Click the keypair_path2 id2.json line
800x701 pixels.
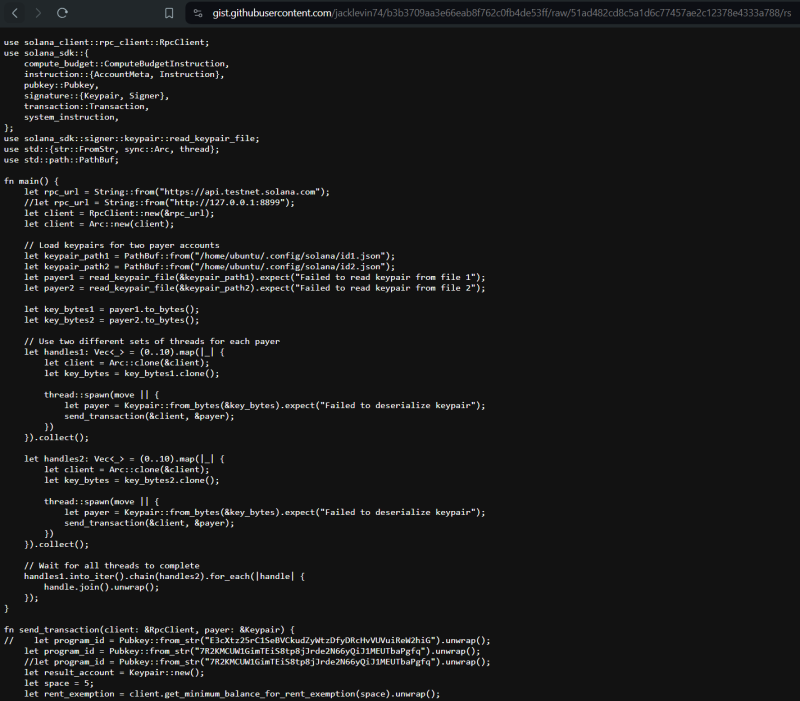tap(209, 267)
